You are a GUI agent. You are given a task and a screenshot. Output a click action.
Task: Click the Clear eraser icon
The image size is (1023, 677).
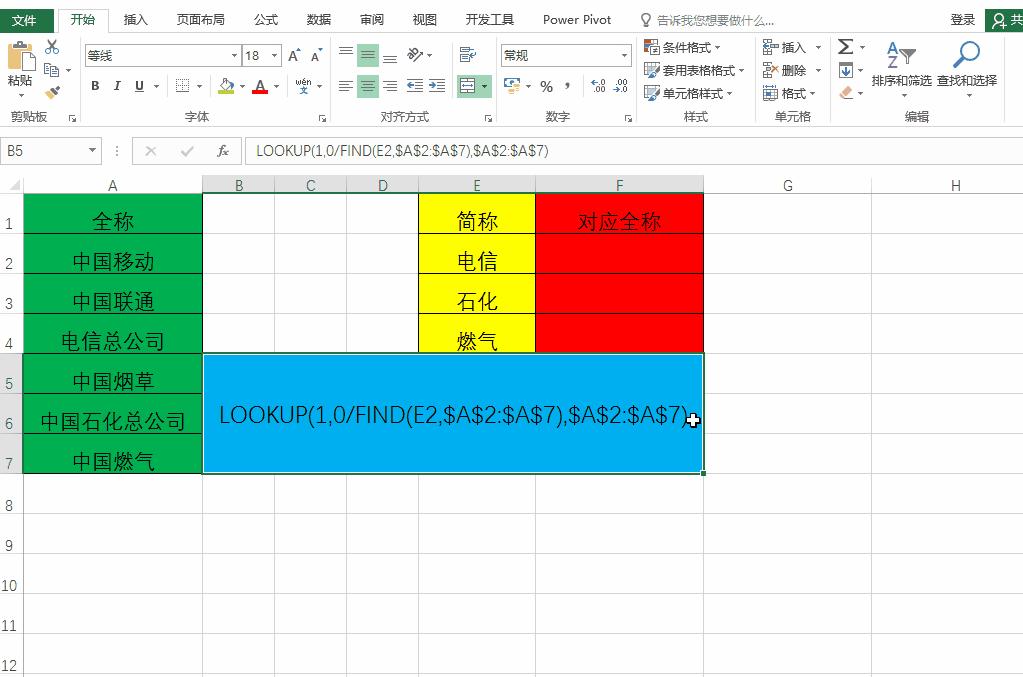tap(846, 93)
